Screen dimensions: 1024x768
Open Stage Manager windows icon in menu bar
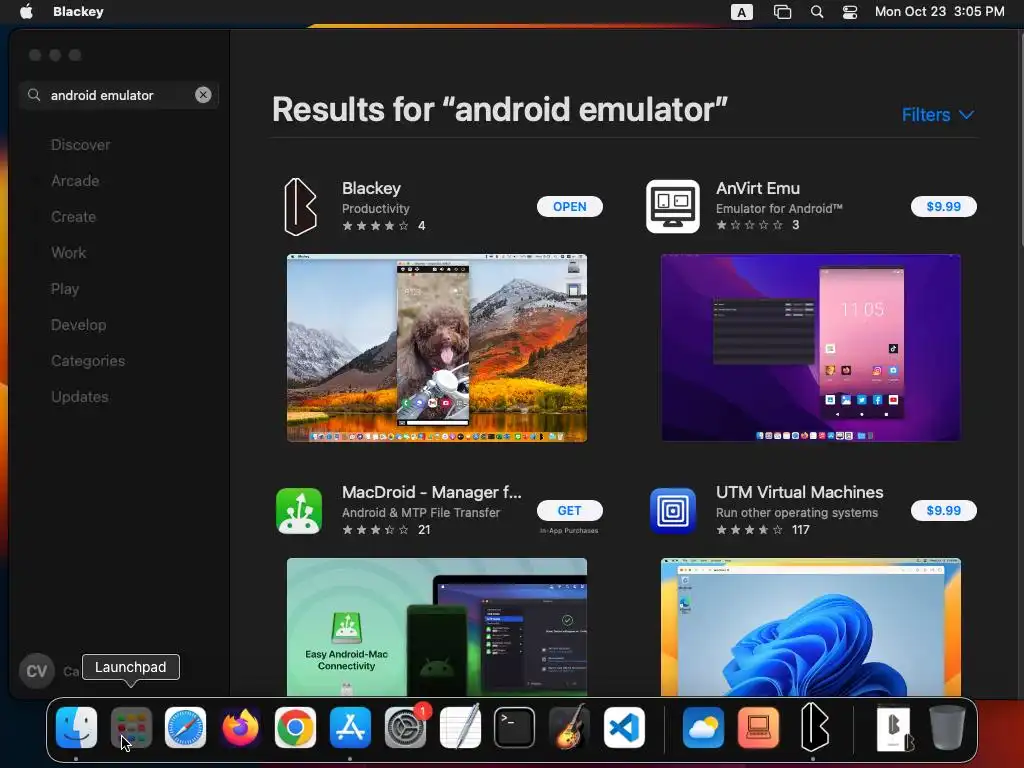(x=782, y=12)
